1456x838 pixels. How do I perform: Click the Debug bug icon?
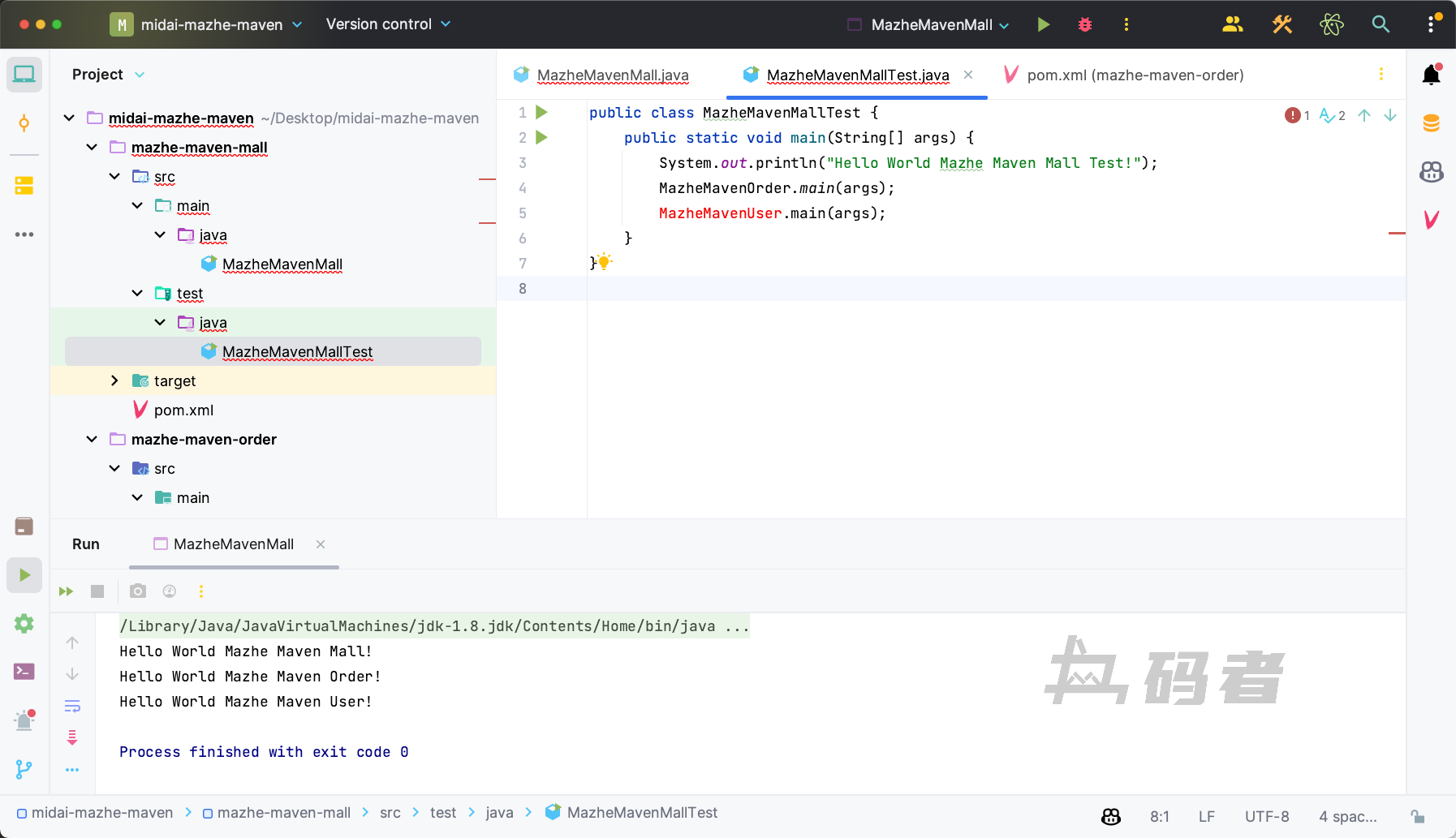tap(1084, 24)
